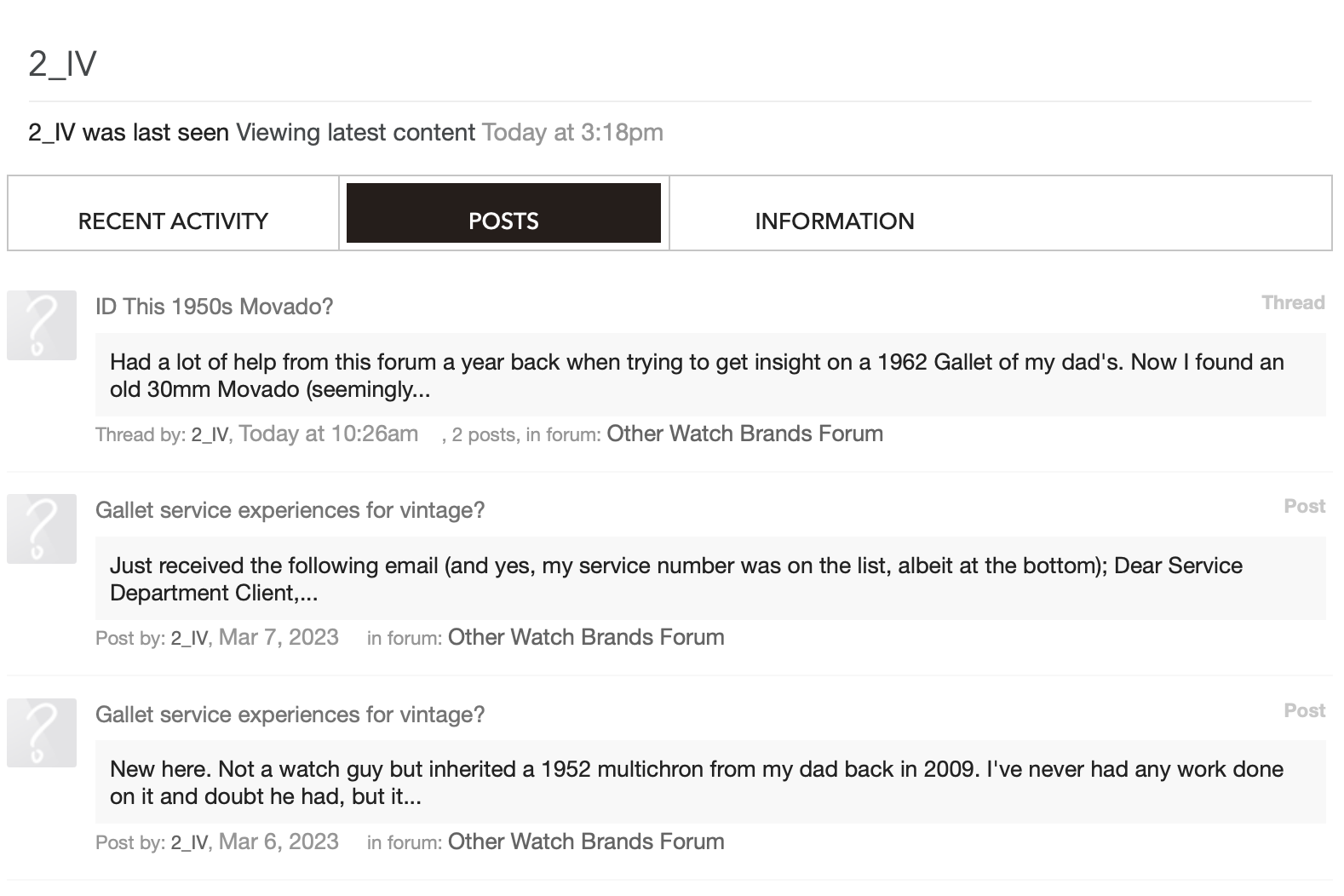Click Other Watch Brands Forum link for Mar 6 post

tap(586, 841)
